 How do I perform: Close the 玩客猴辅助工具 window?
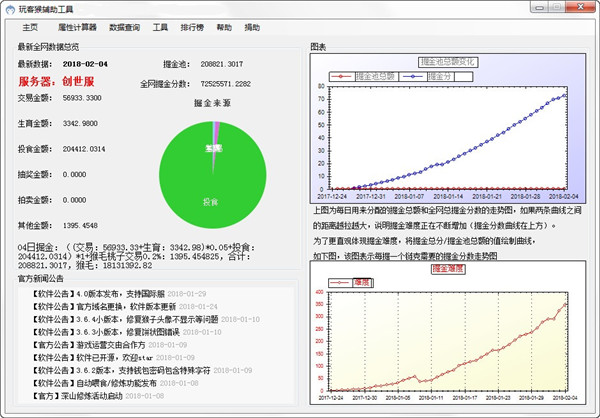tap(580, 7)
